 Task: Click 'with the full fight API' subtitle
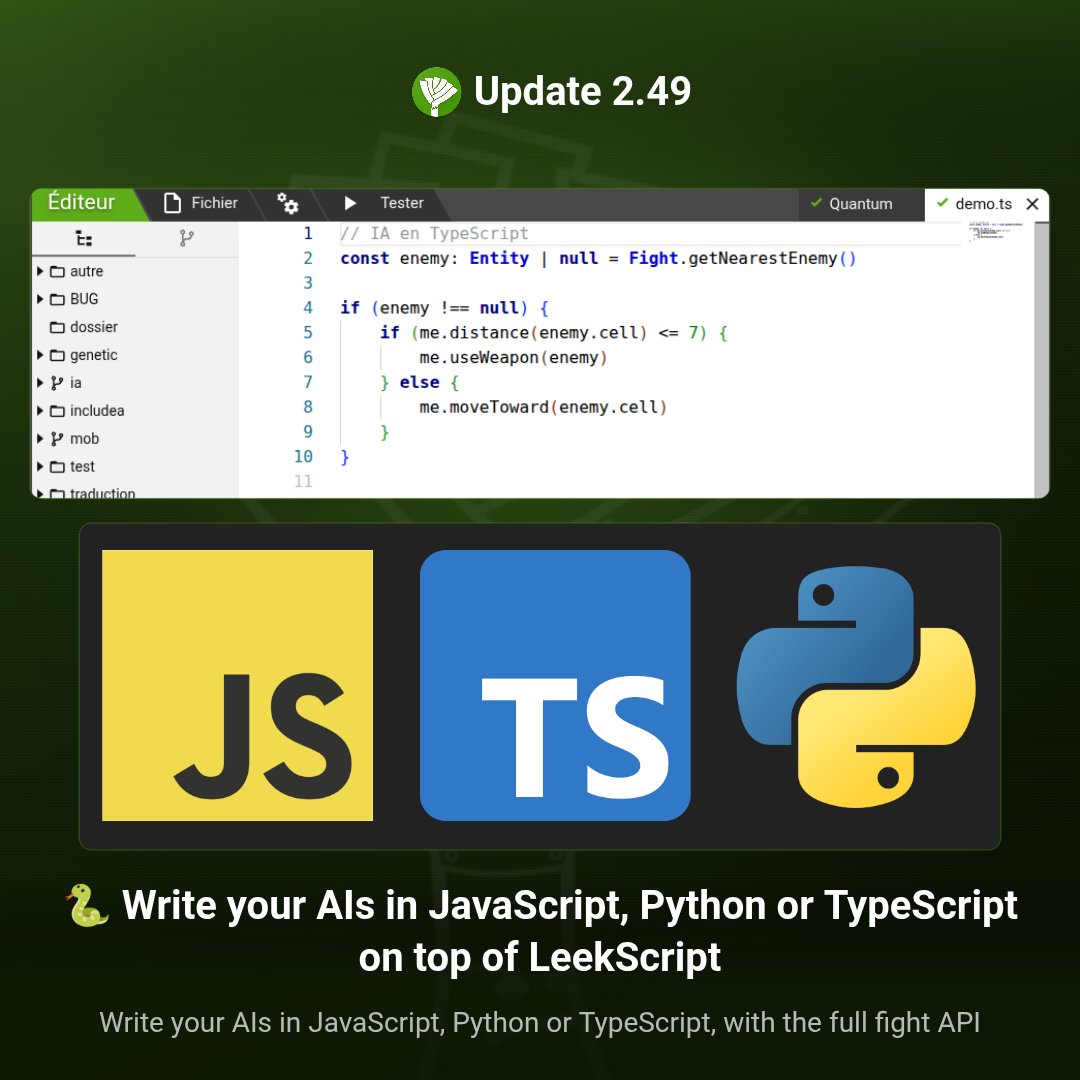click(852, 1023)
